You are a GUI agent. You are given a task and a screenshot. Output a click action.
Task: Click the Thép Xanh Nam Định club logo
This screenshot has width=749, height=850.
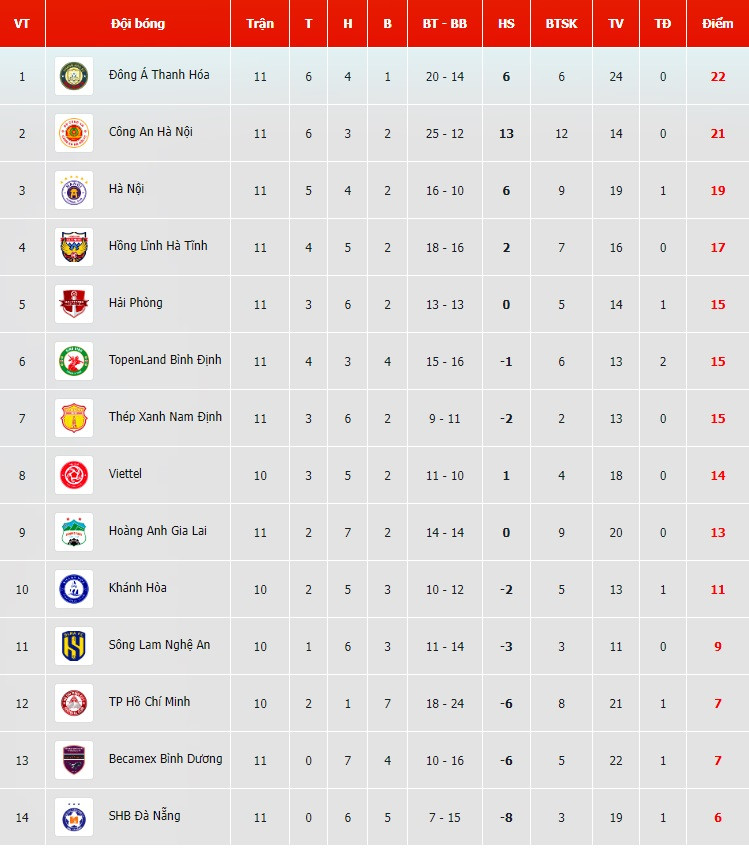[74, 418]
